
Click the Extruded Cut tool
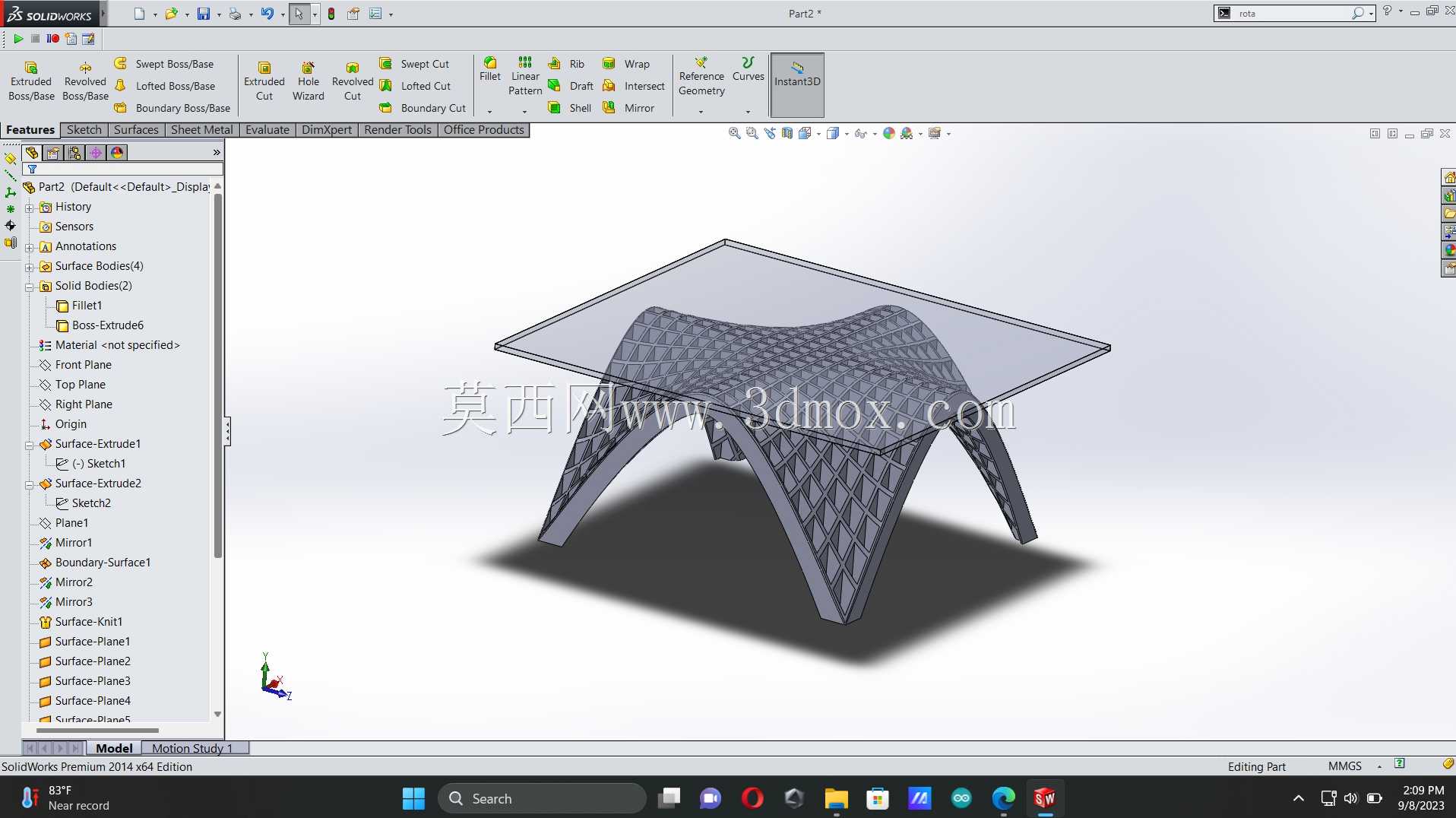pyautogui.click(x=264, y=81)
